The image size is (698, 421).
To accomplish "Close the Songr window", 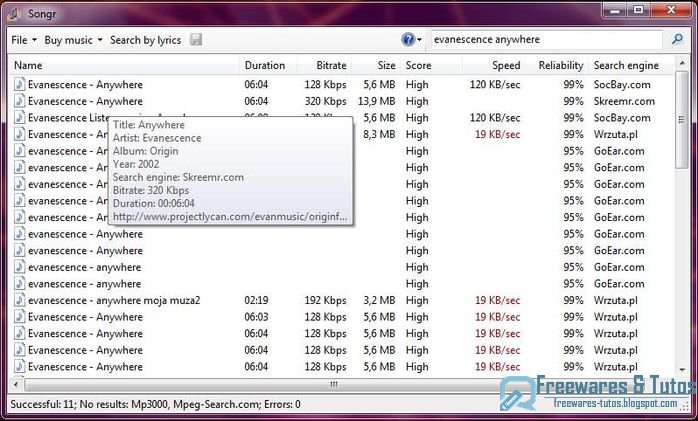I will coord(671,10).
